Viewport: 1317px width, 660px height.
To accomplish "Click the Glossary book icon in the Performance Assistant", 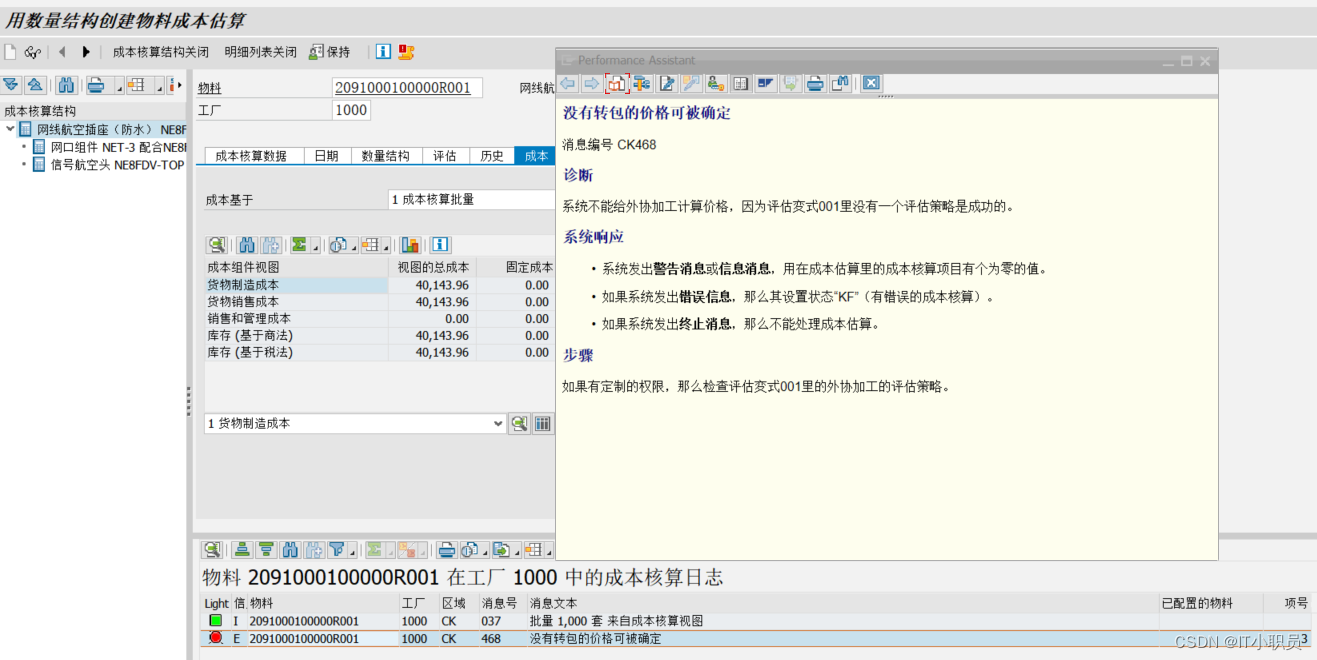I will 741,83.
